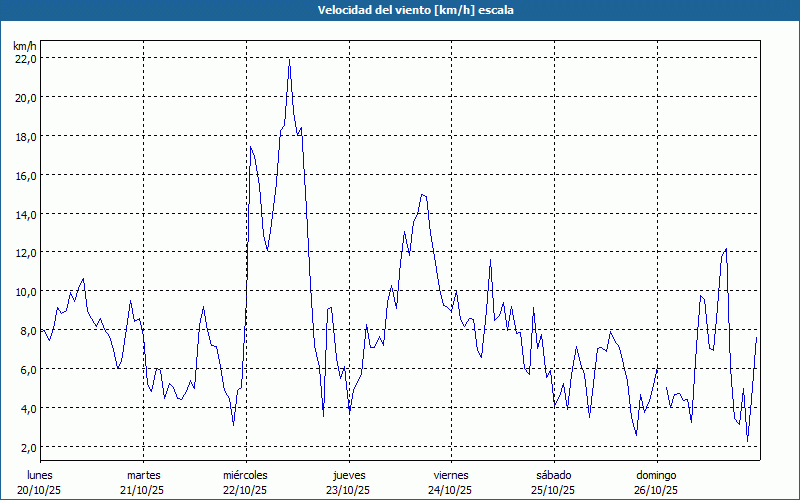Select the 6,0 y-axis label
This screenshot has height=500, width=800.
point(27,370)
